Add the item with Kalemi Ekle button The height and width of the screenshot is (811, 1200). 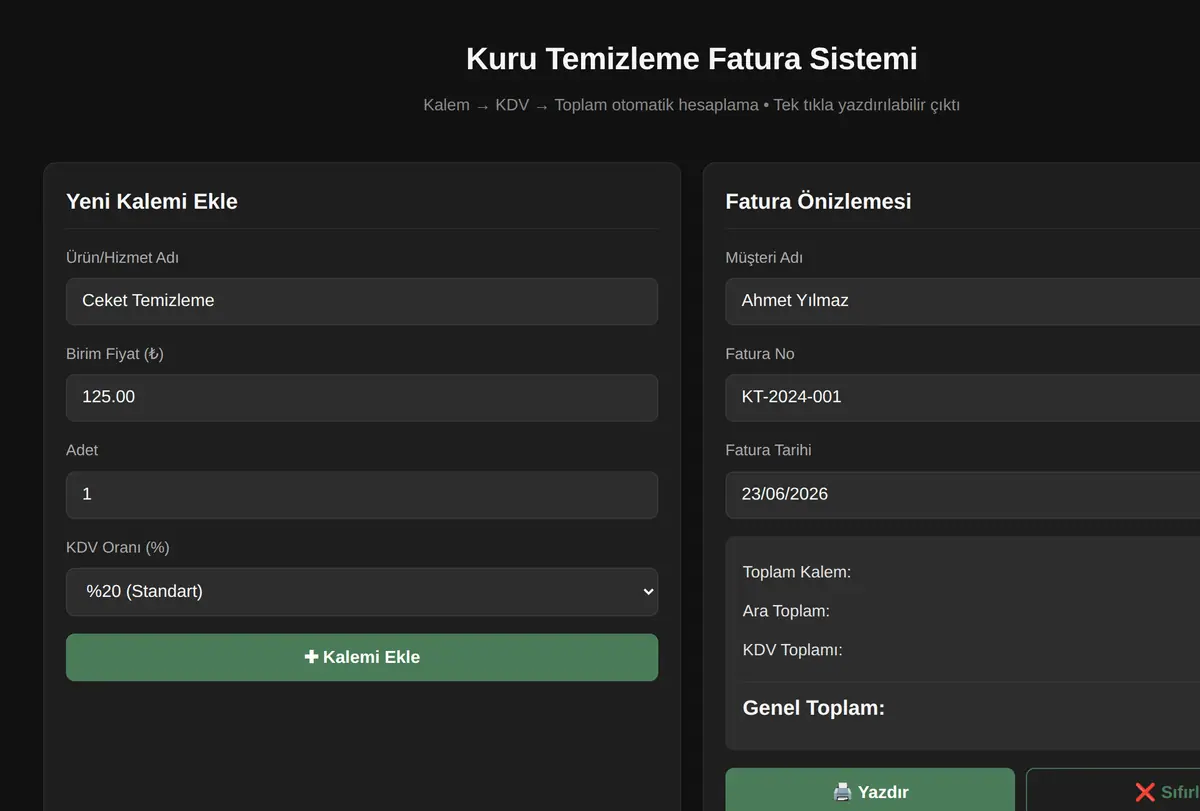tap(362, 657)
